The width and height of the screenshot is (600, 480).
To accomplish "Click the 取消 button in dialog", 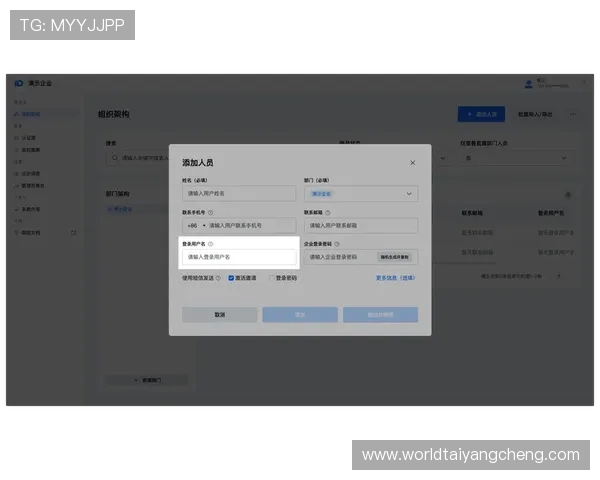I will pos(219,314).
